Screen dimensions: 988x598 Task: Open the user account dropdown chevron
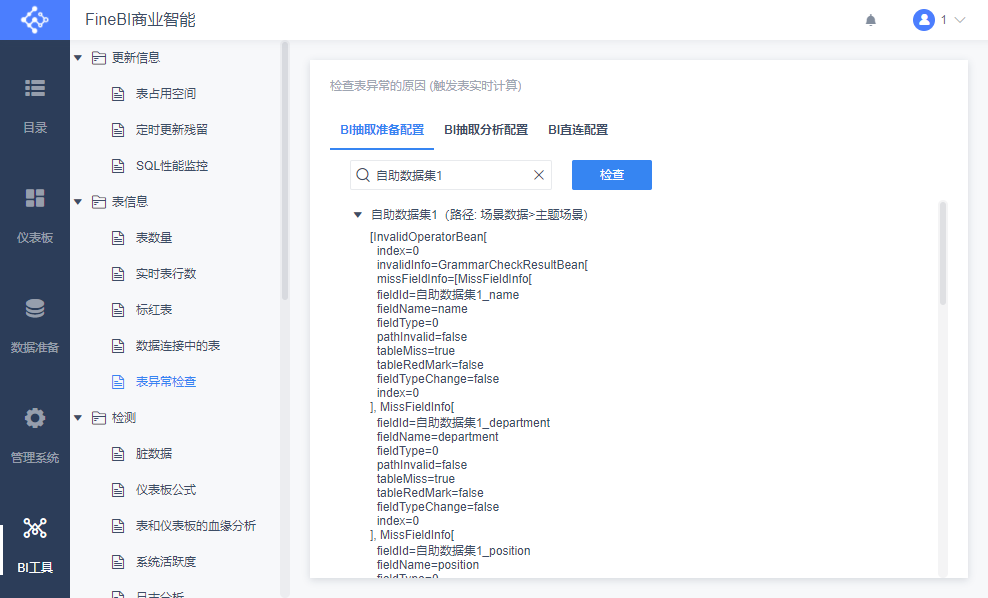pyautogui.click(x=960, y=20)
